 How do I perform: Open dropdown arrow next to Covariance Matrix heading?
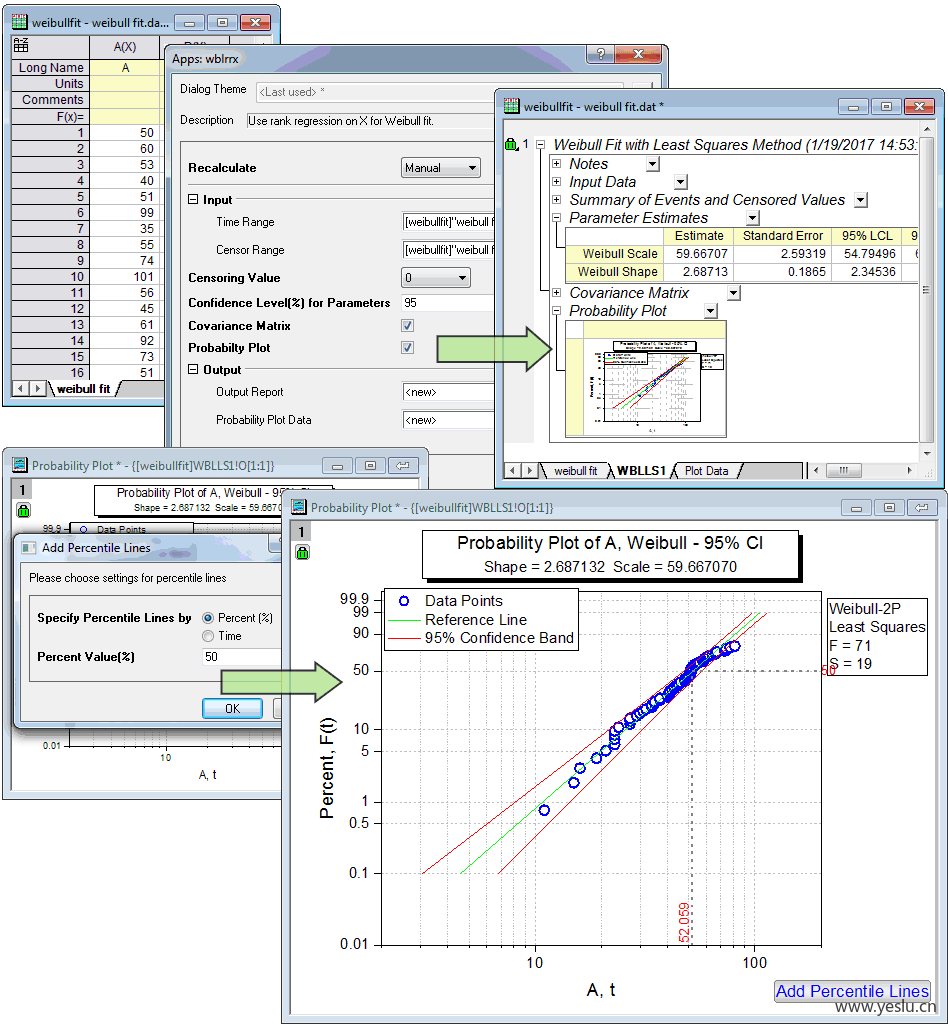pos(734,292)
